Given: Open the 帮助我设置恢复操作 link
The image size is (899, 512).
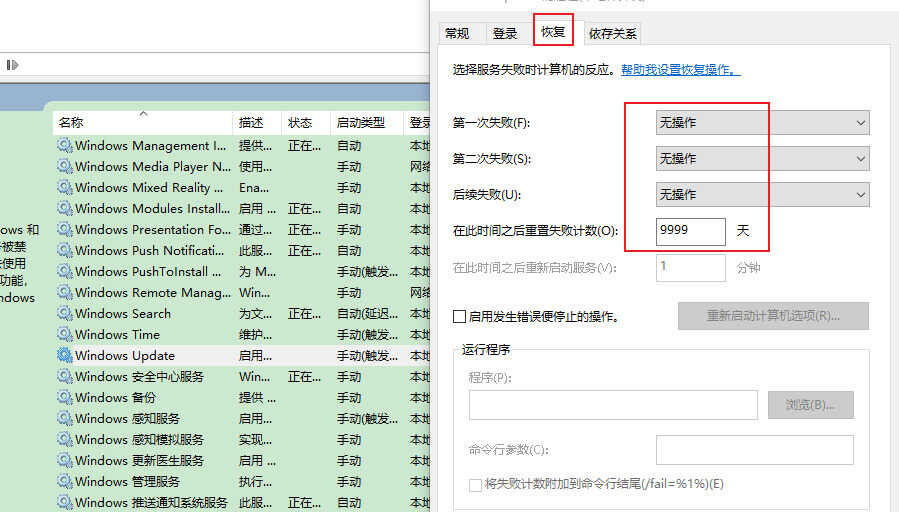Looking at the screenshot, I should click(x=681, y=70).
